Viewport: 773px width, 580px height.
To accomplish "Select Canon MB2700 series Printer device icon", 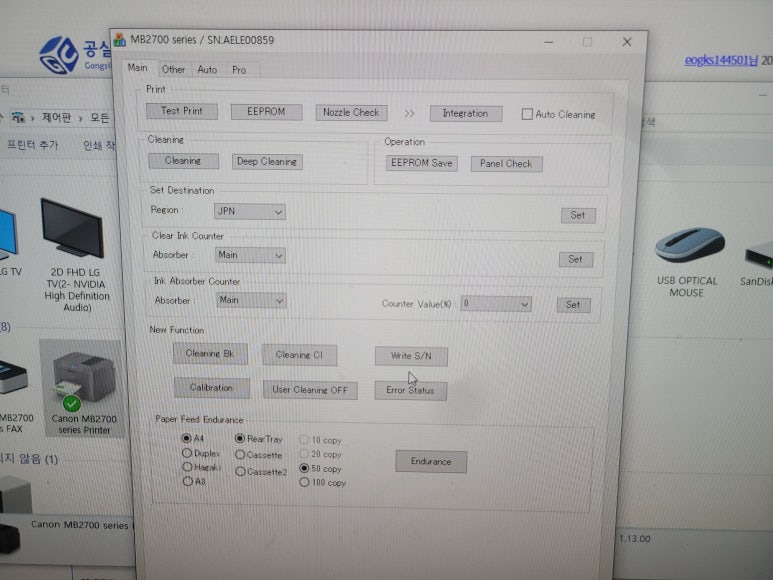I will [x=84, y=388].
